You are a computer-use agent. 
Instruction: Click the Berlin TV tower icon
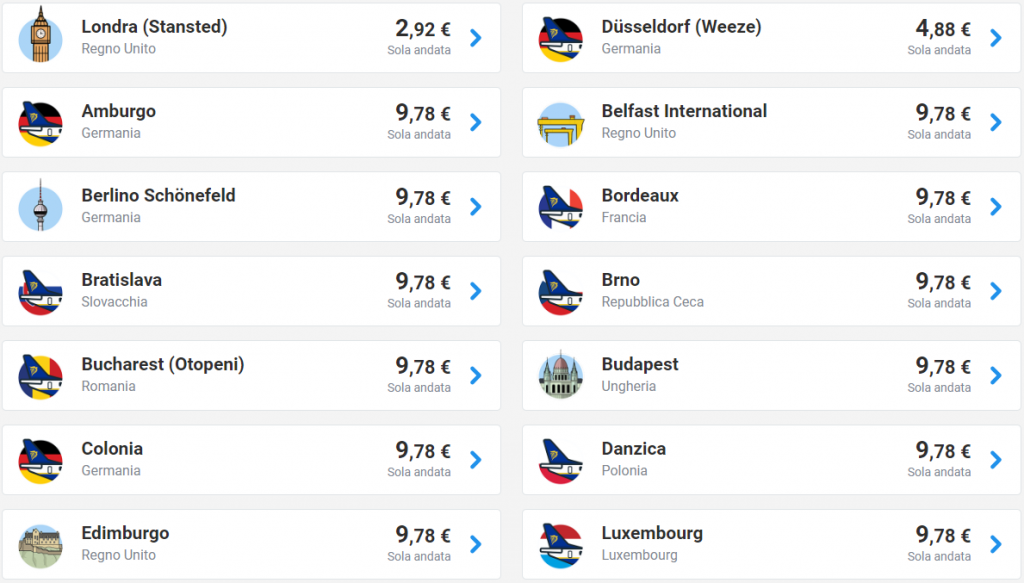pyautogui.click(x=40, y=207)
